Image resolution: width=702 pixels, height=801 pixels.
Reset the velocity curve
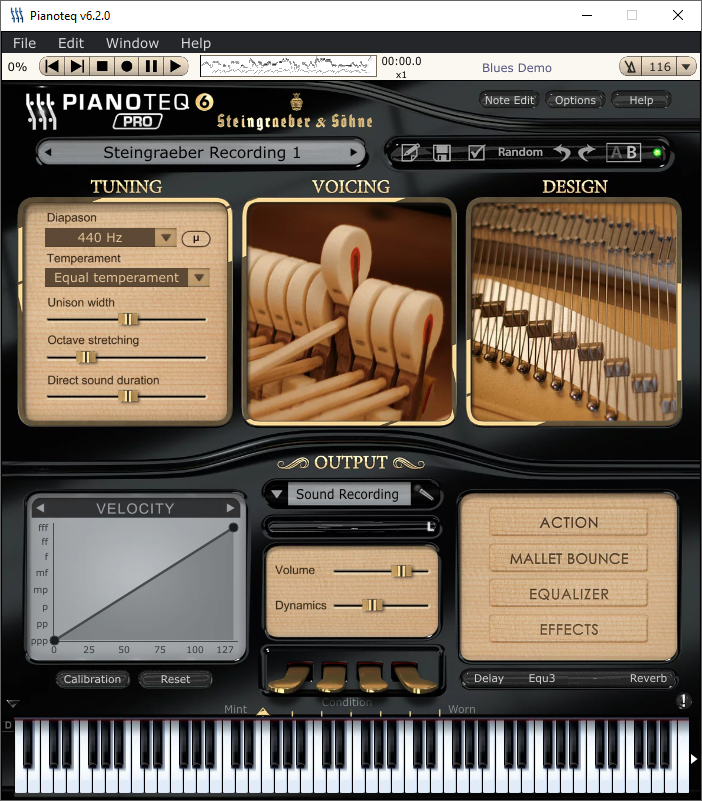(x=175, y=679)
